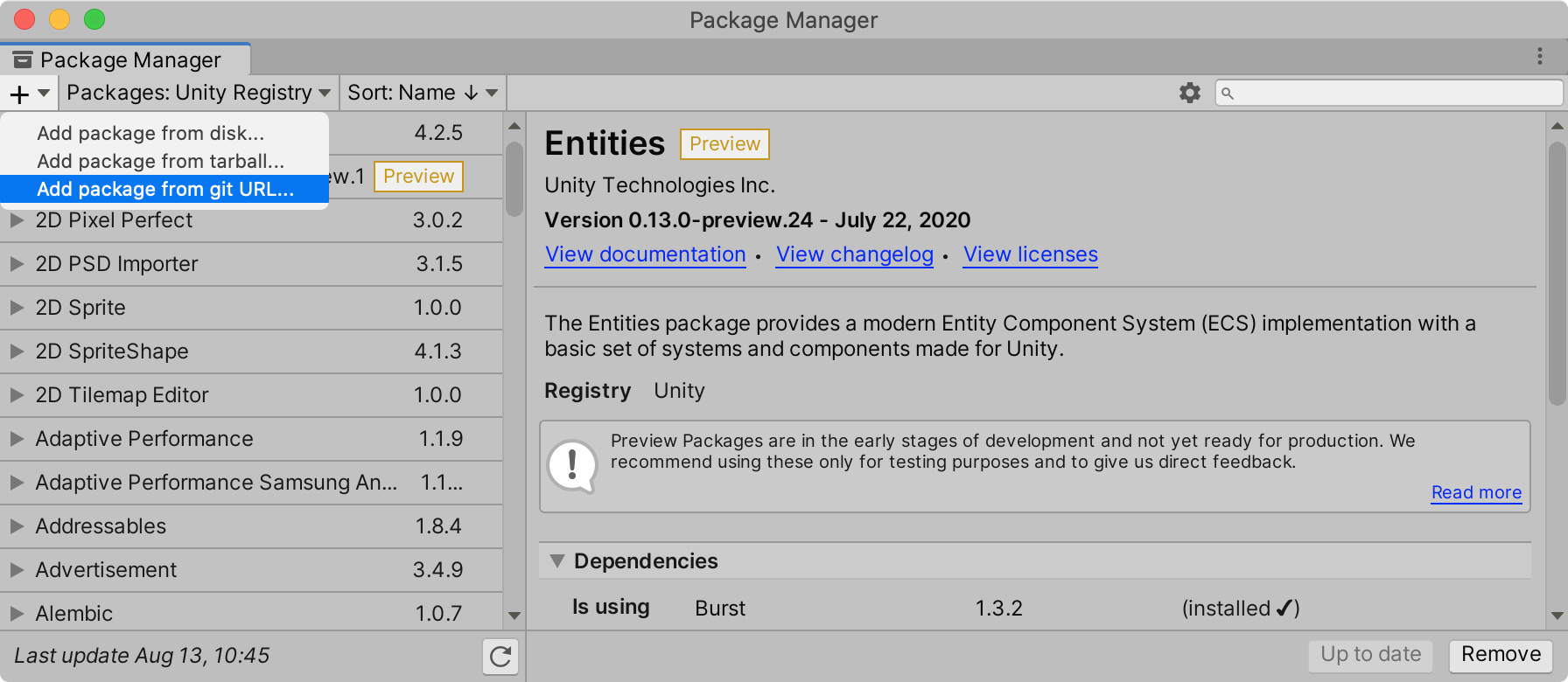Click the search magnifier icon
Screen dimensions: 1568x682
click(x=1228, y=93)
